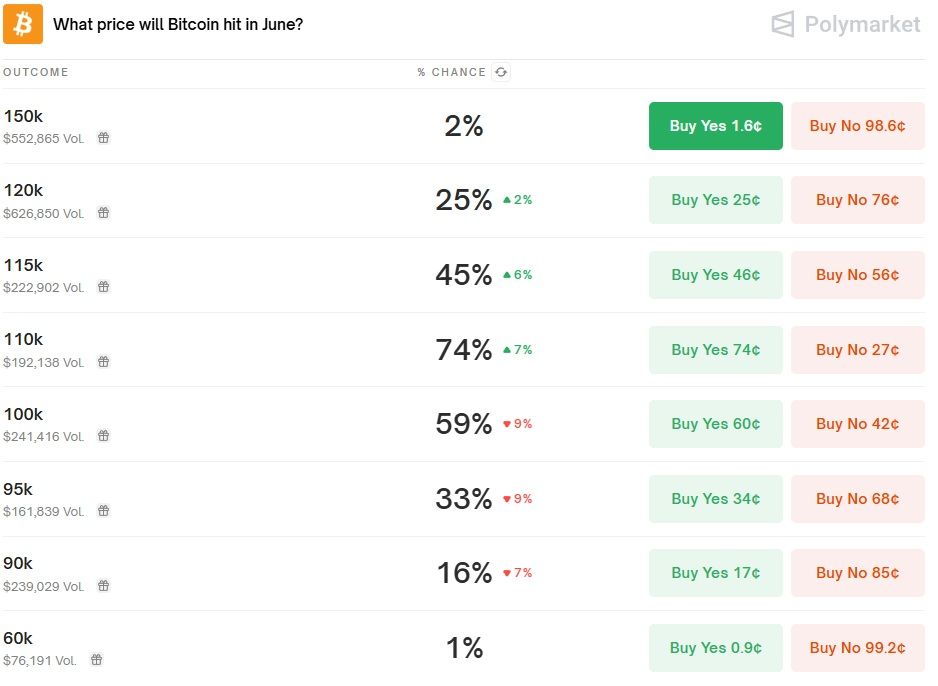Buy No at 76¢ for 120k
The height and width of the screenshot is (686, 938).
(x=857, y=200)
